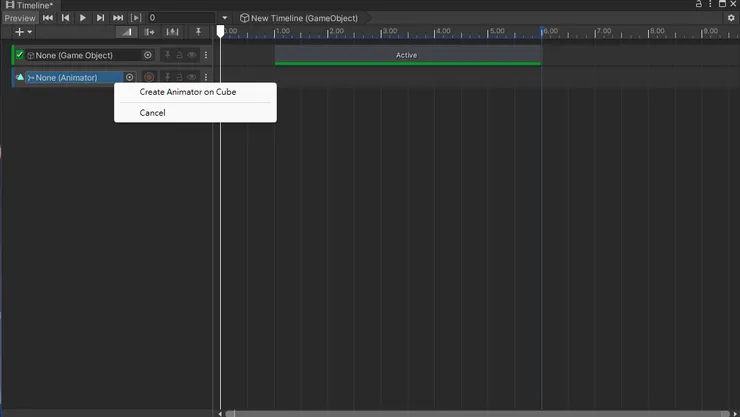Screen dimensions: 740x417
Task: Step forward to the next frame
Action: tap(100, 18)
